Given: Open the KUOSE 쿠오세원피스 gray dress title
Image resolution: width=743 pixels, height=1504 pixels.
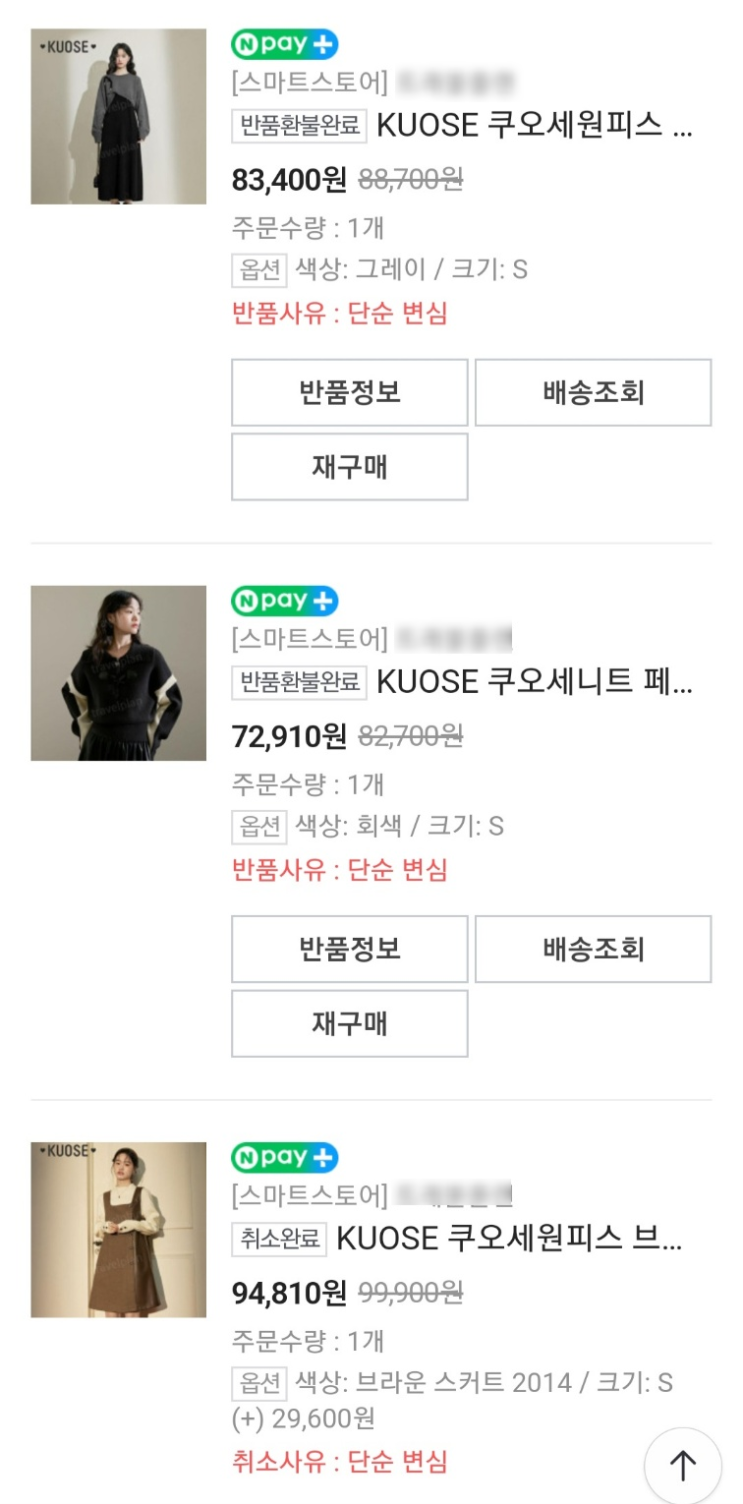Looking at the screenshot, I should point(534,125).
